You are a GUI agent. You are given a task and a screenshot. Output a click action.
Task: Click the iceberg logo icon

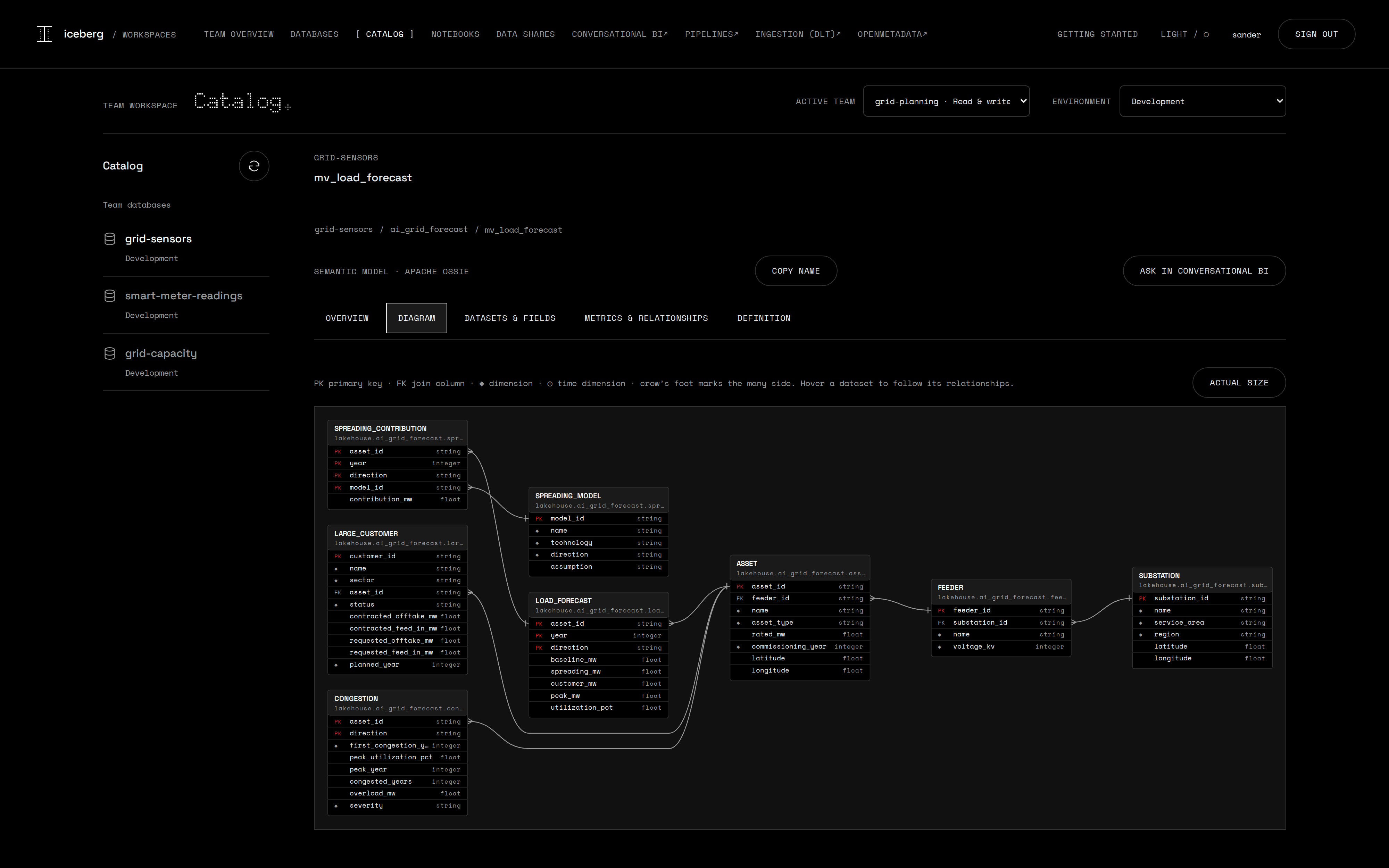point(44,34)
